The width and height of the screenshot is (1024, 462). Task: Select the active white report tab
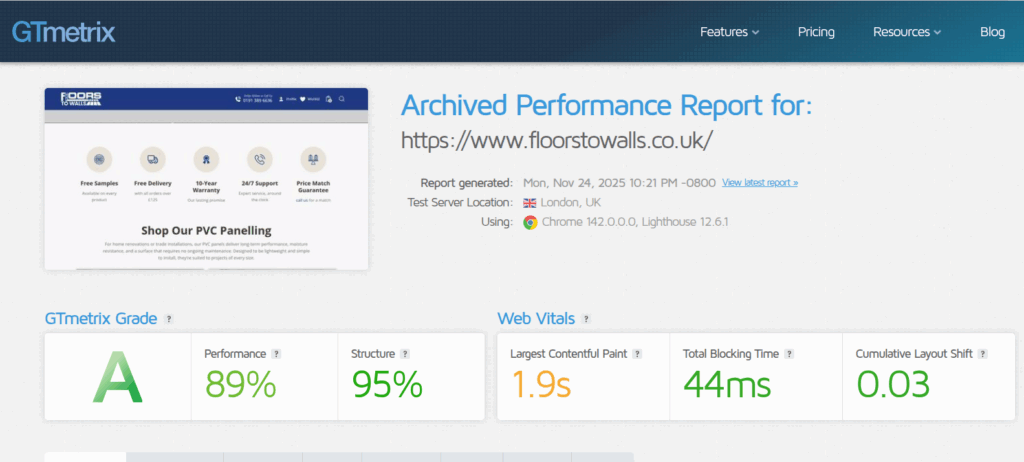coord(85,457)
